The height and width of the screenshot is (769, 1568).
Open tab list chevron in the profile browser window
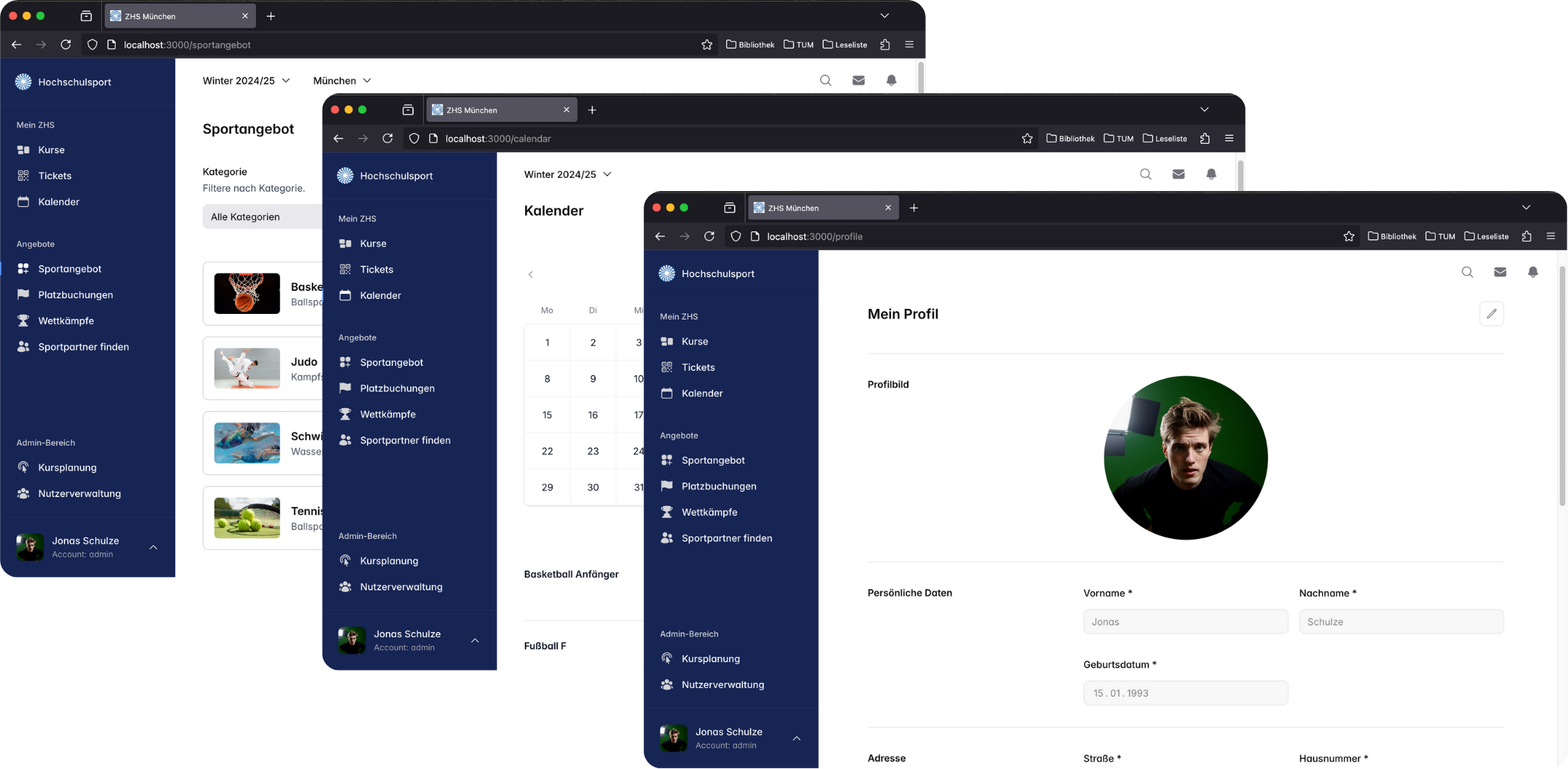point(1526,208)
